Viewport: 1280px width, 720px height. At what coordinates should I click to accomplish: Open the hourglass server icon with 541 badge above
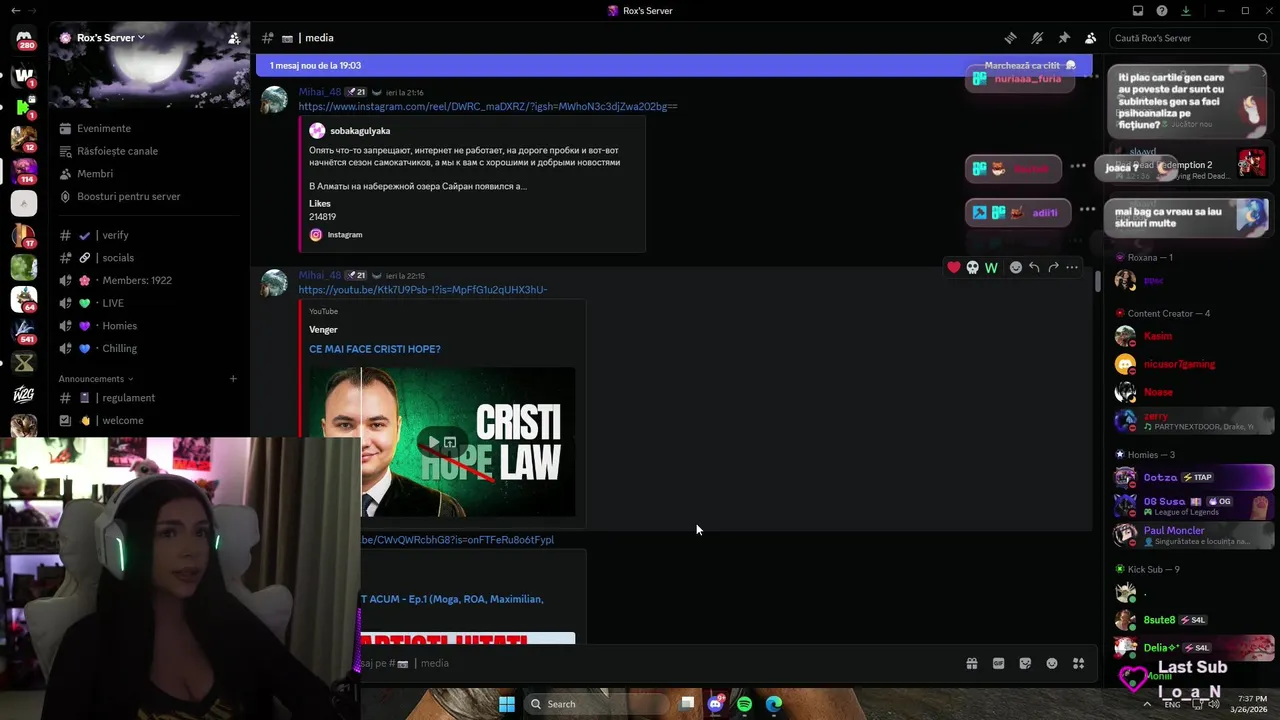24,363
